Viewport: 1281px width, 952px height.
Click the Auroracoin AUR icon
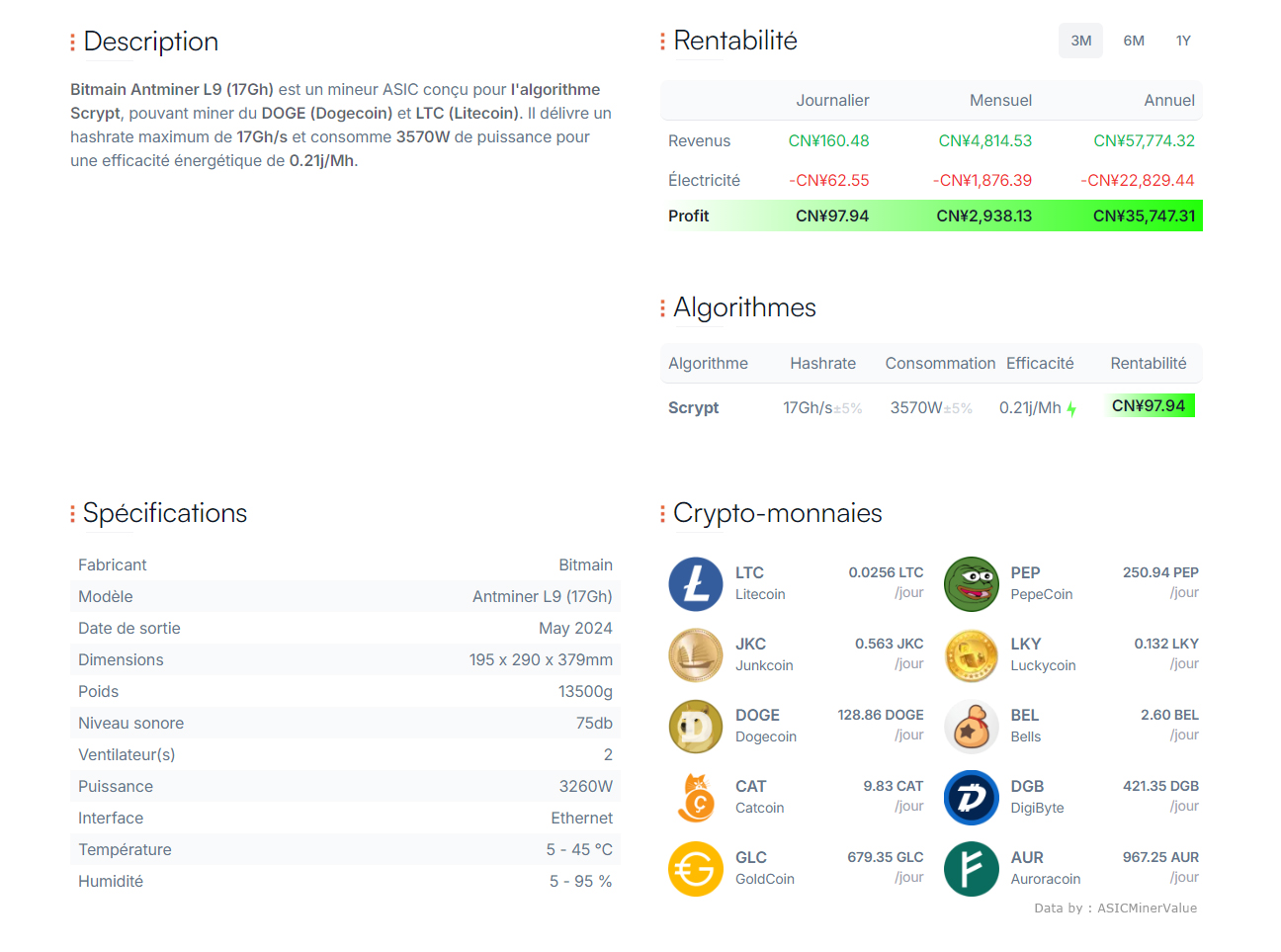tap(972, 869)
